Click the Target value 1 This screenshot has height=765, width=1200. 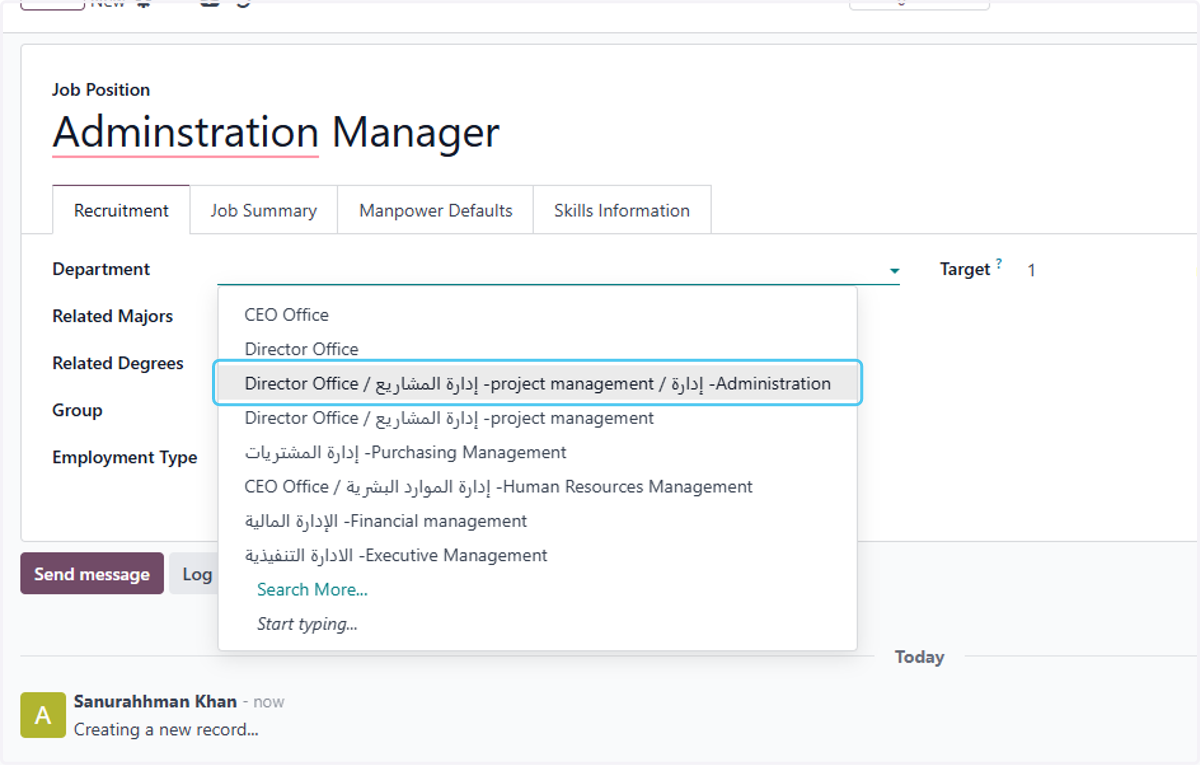1032,270
